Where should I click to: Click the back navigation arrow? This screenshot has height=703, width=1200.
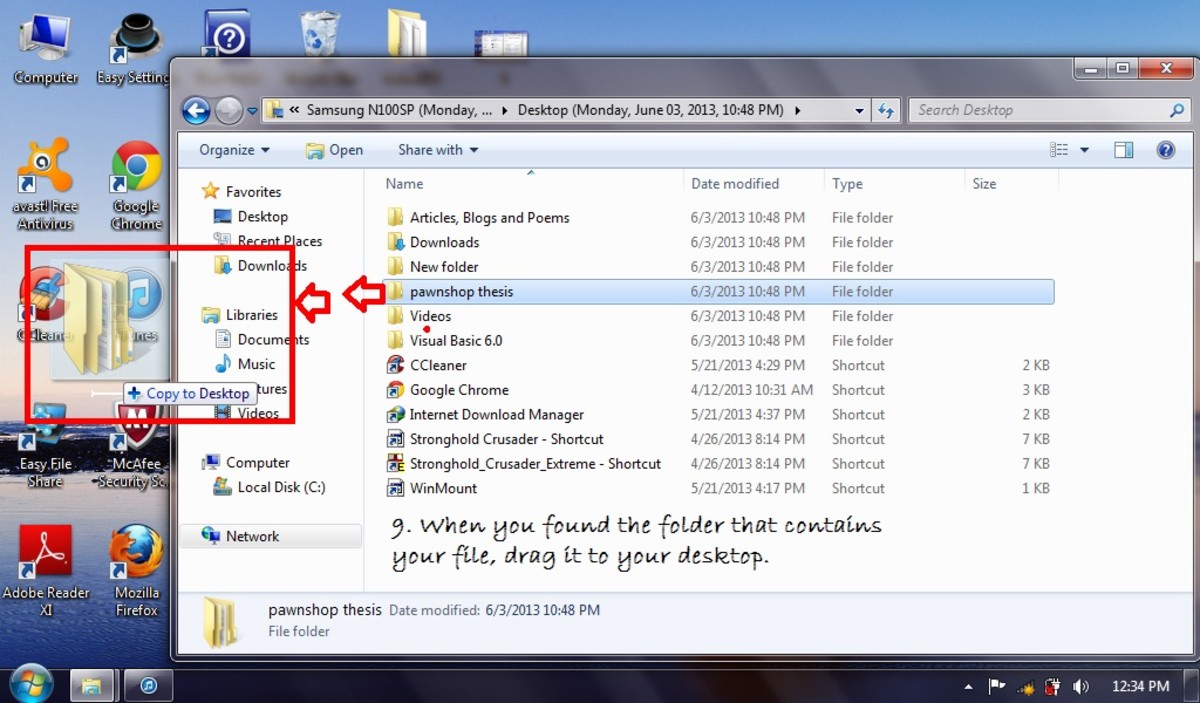(196, 110)
